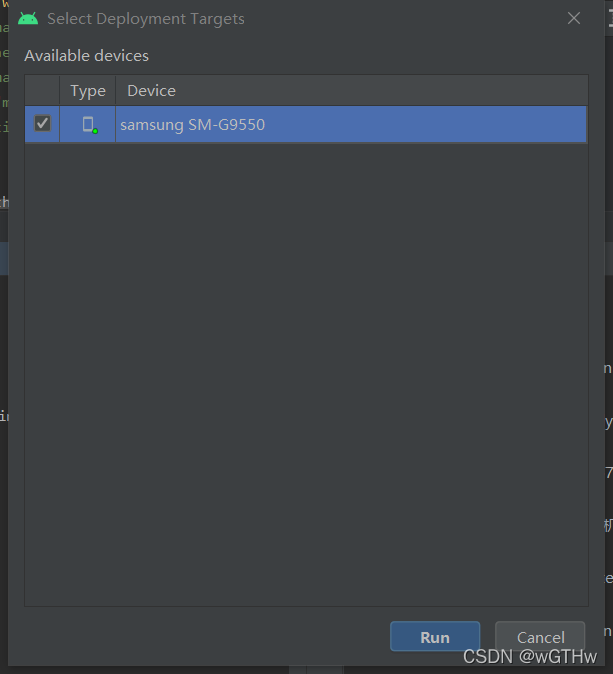This screenshot has width=613, height=674.
Task: Close the Select Deployment Targets dialog
Action: (573, 18)
